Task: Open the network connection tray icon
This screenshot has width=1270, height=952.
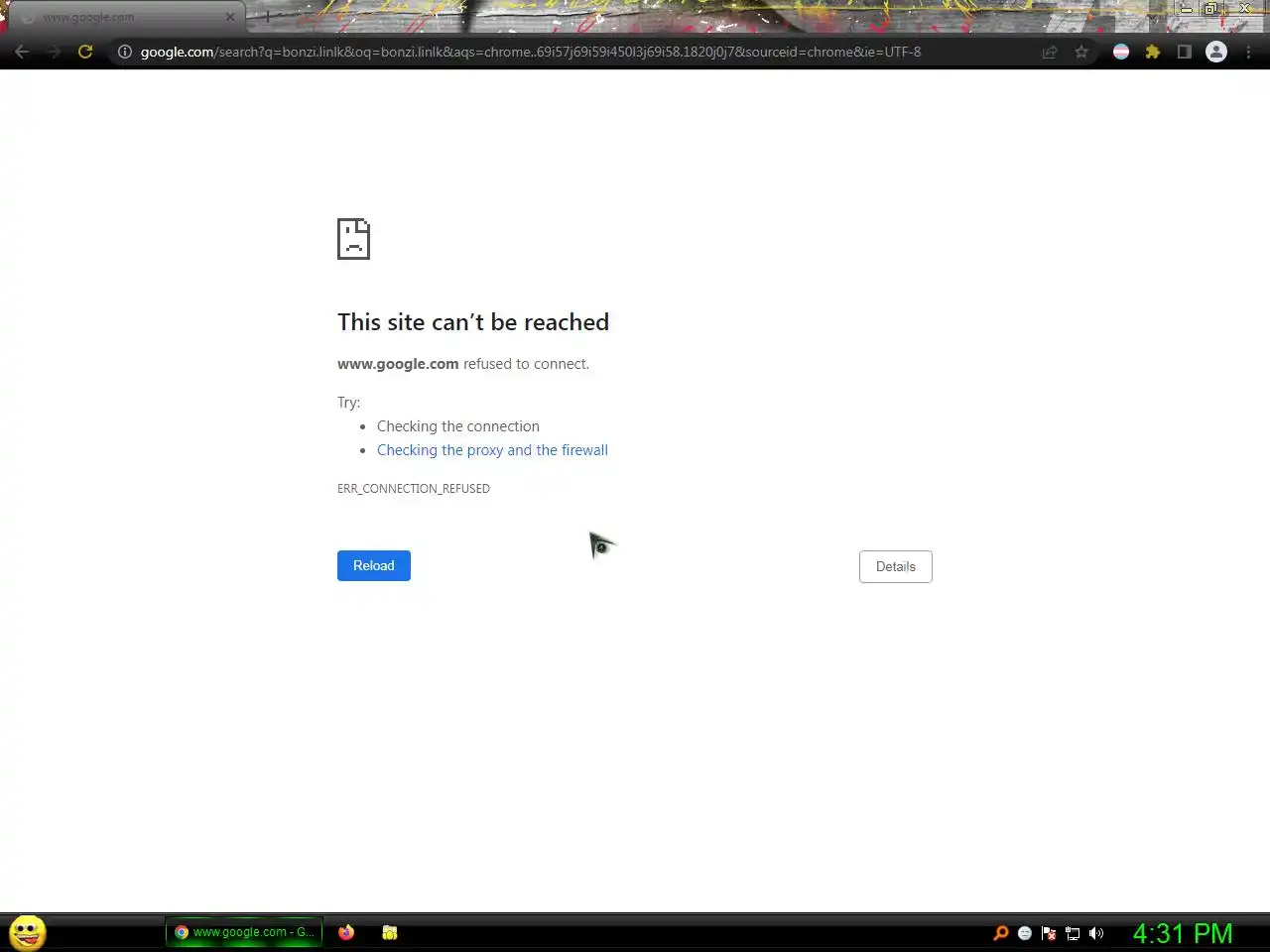Action: click(1073, 933)
